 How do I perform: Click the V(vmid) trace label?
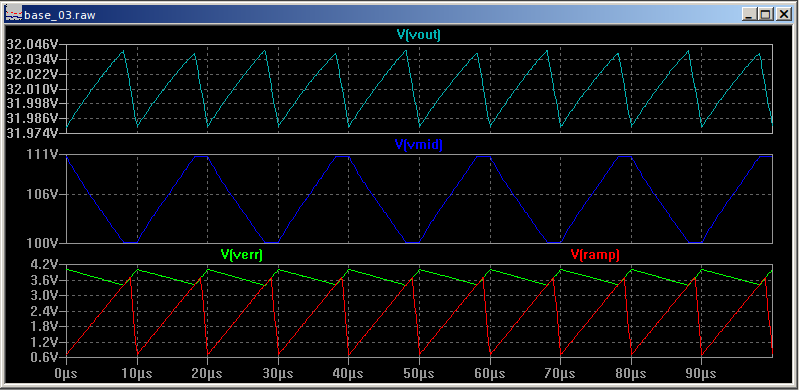pyautogui.click(x=418, y=144)
